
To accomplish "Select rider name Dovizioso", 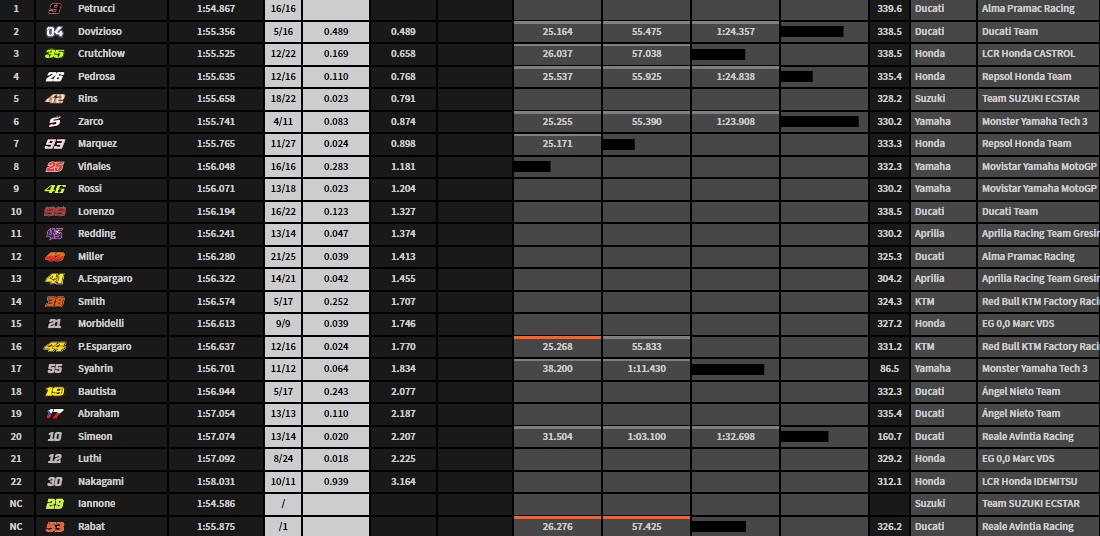I will [x=100, y=32].
